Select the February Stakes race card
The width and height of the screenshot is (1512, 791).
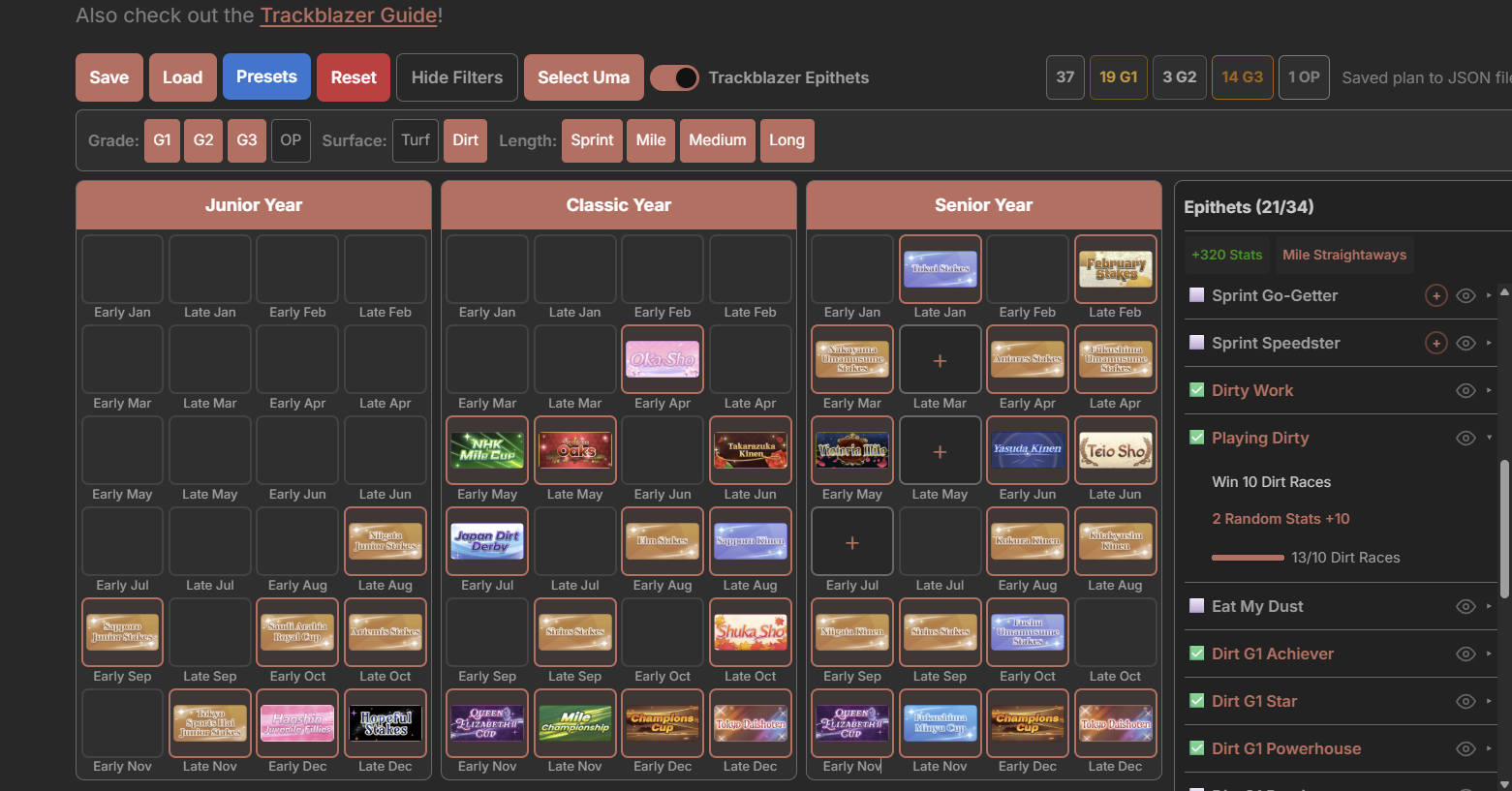pyautogui.click(x=1115, y=269)
